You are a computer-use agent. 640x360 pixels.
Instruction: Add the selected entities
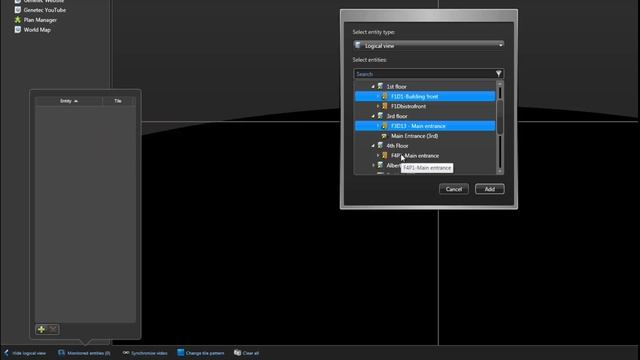[489, 189]
